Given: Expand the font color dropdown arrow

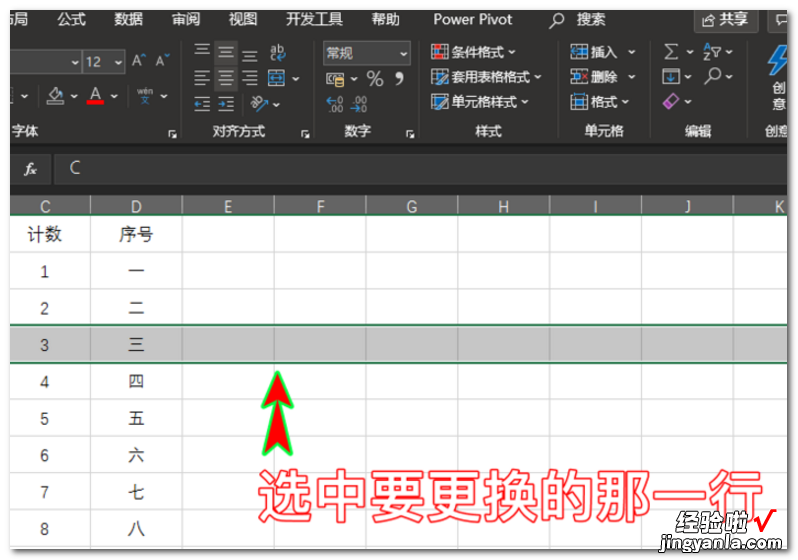Looking at the screenshot, I should tap(114, 96).
